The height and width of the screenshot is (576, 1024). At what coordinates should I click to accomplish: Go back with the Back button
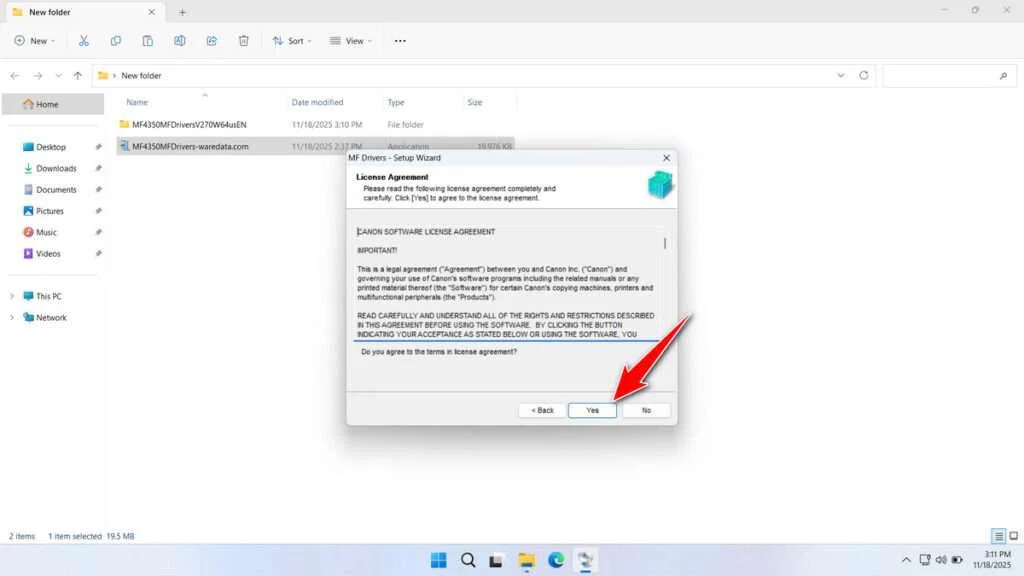click(x=542, y=410)
